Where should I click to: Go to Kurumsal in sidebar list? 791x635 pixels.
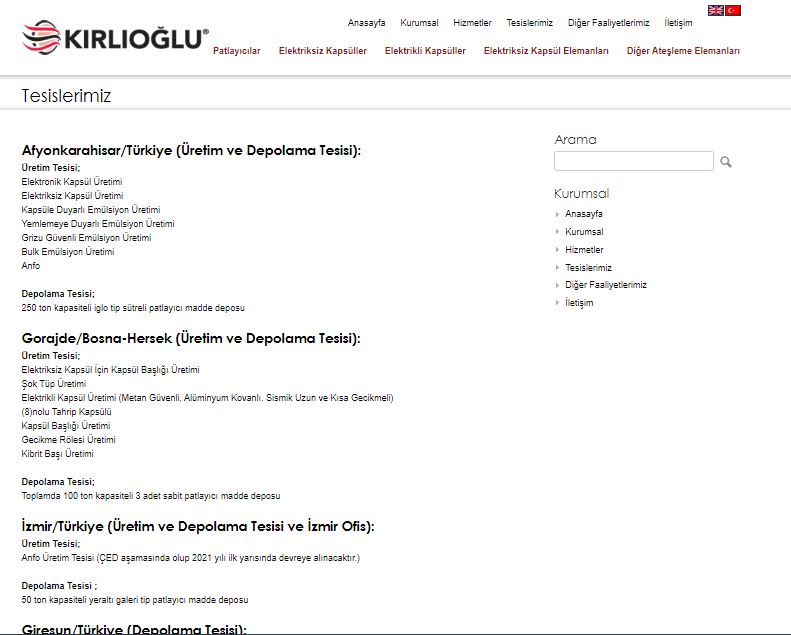point(584,232)
